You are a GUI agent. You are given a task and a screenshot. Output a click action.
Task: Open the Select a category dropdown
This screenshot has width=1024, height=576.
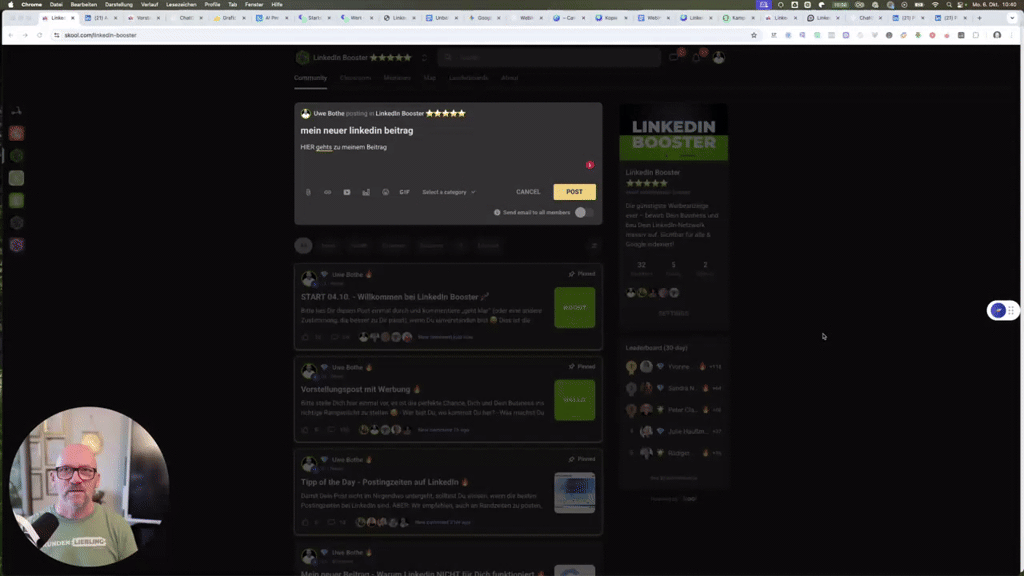(449, 192)
